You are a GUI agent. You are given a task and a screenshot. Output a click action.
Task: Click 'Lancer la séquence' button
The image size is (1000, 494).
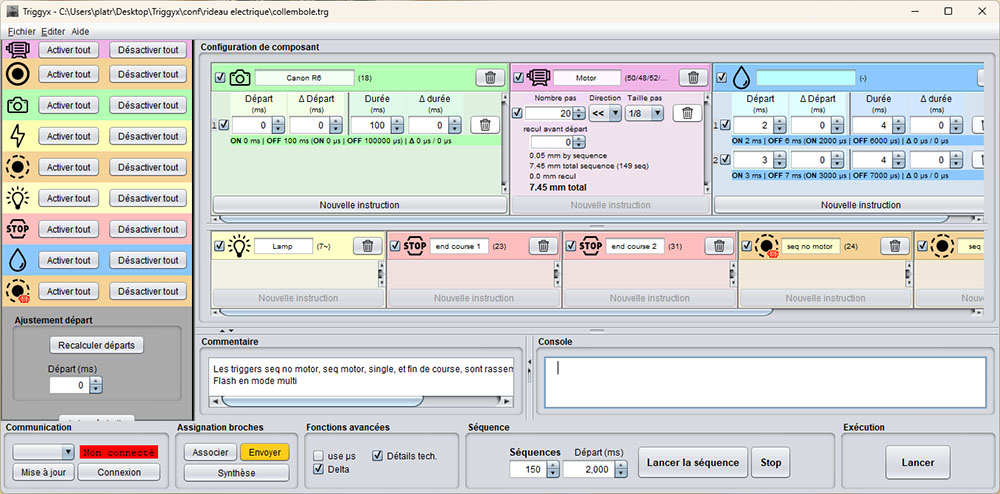point(692,462)
